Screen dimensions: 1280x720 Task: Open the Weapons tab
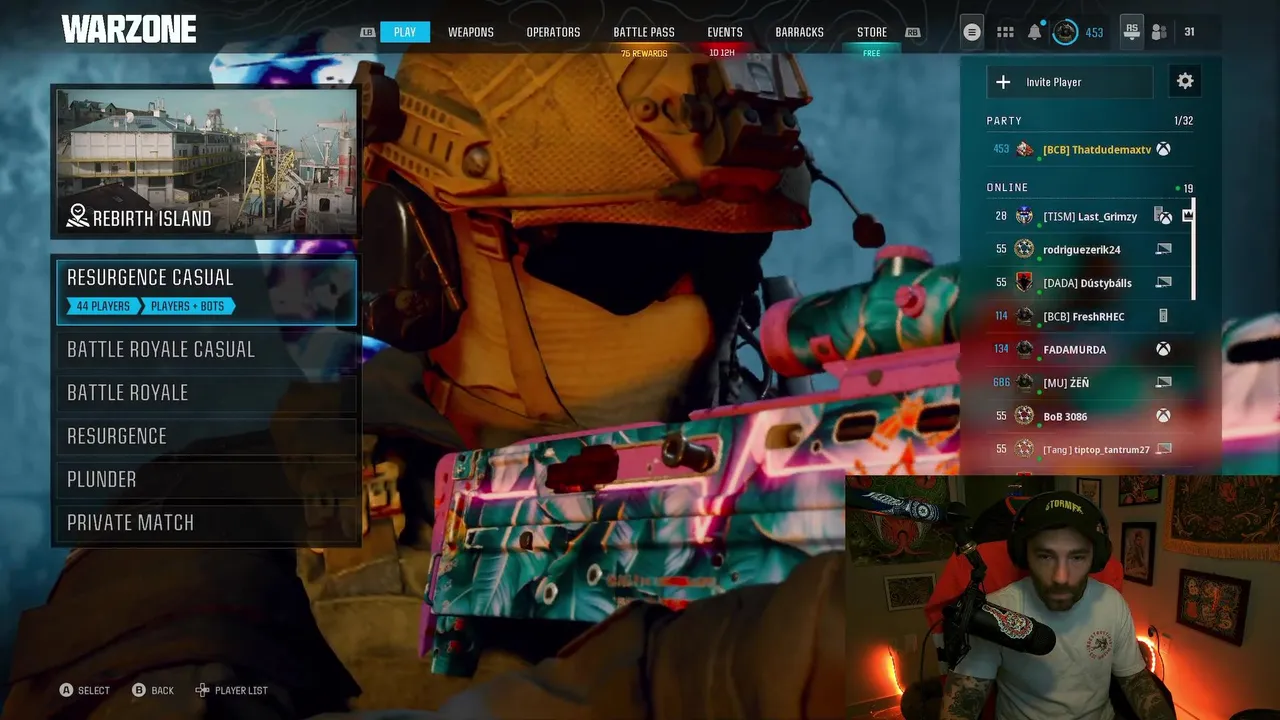pos(471,32)
